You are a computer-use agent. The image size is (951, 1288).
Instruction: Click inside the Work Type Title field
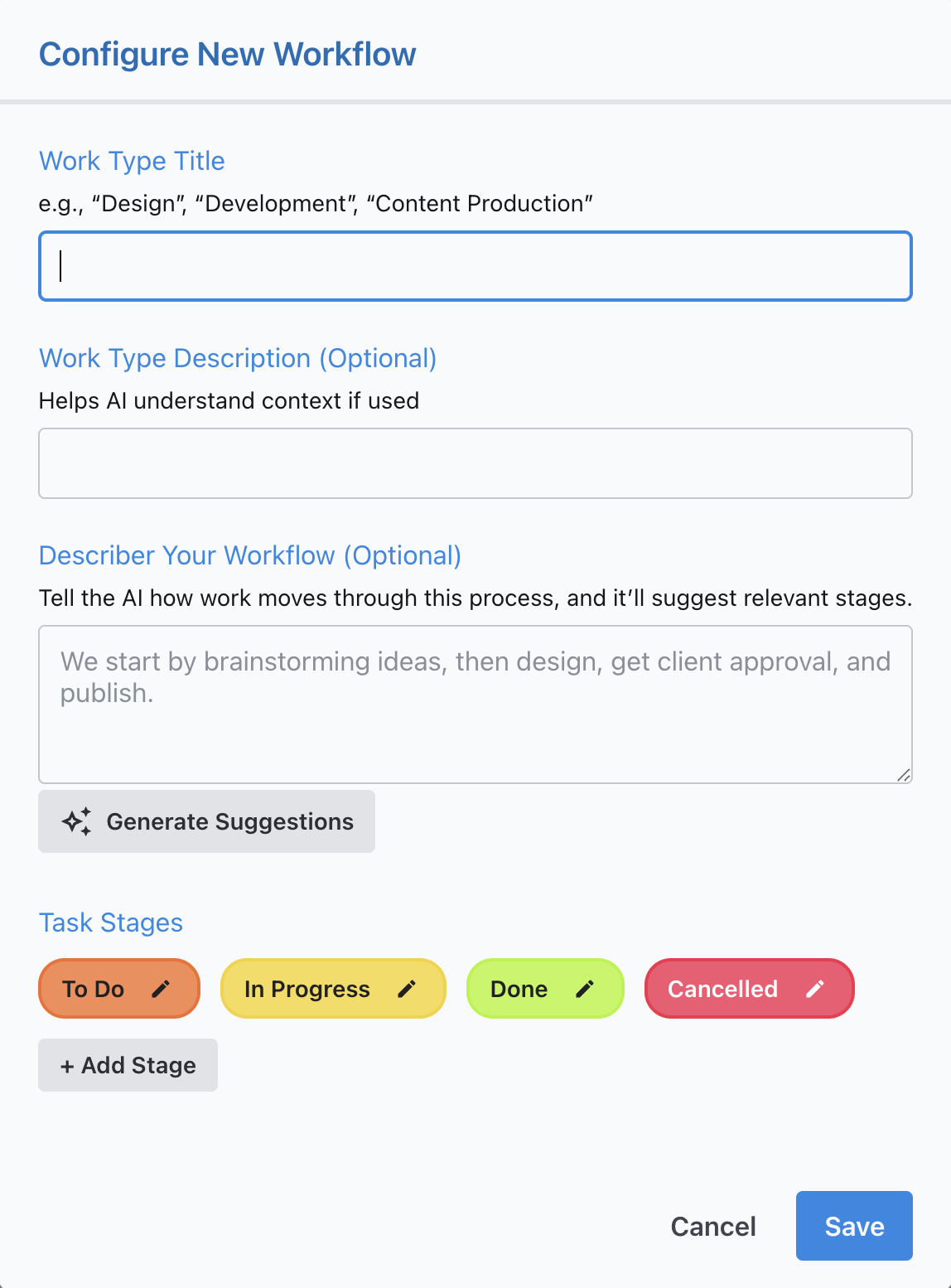(475, 267)
